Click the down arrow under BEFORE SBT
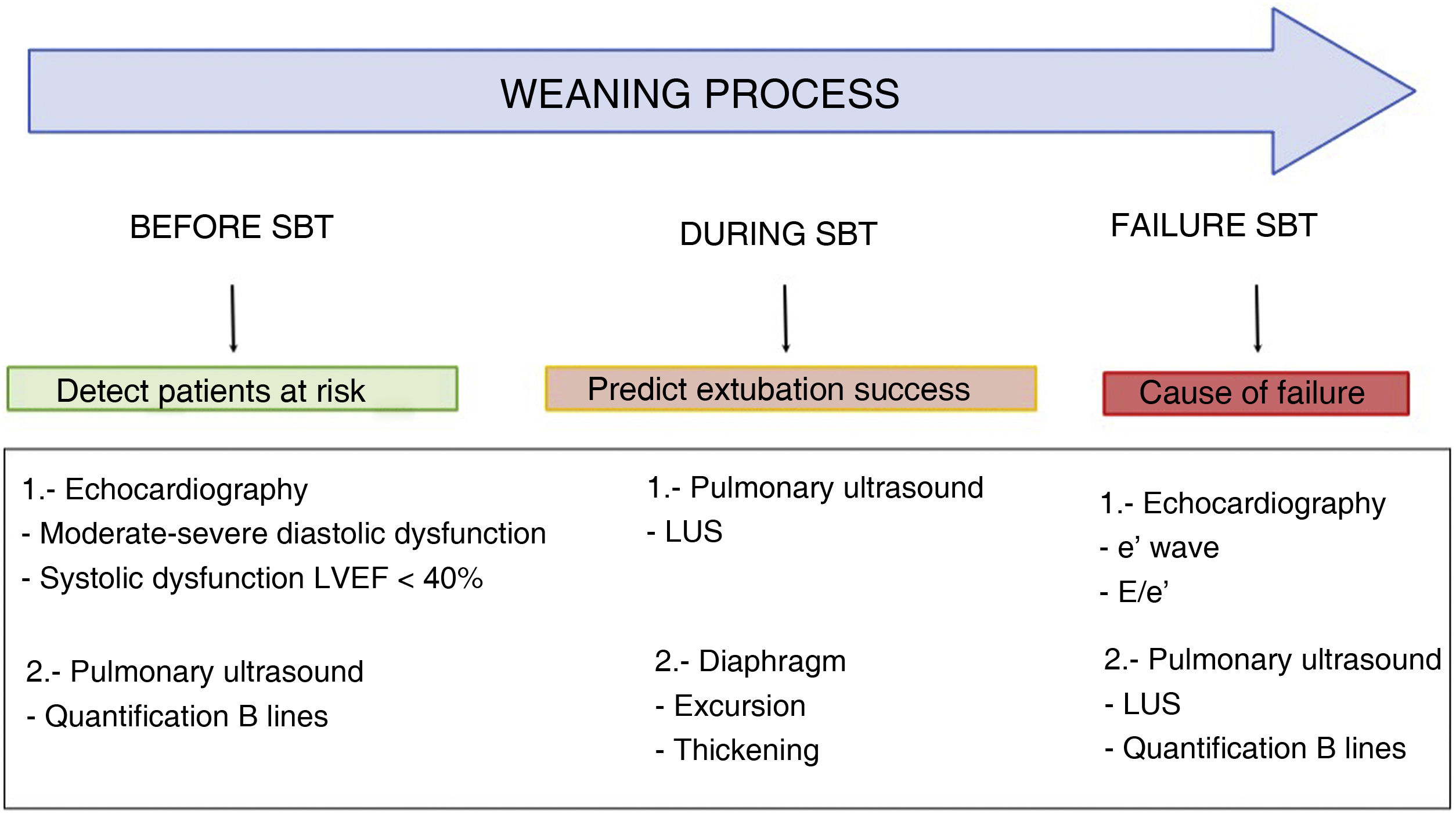Viewport: 1456px width, 814px height. [233, 318]
